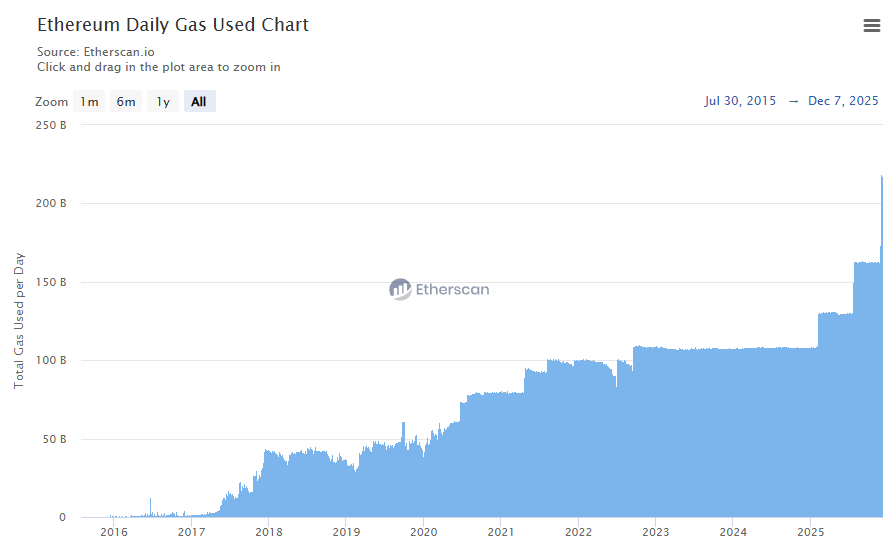Image resolution: width=896 pixels, height=555 pixels.
Task: Click the Dec 7, 2025 end date
Action: click(843, 101)
